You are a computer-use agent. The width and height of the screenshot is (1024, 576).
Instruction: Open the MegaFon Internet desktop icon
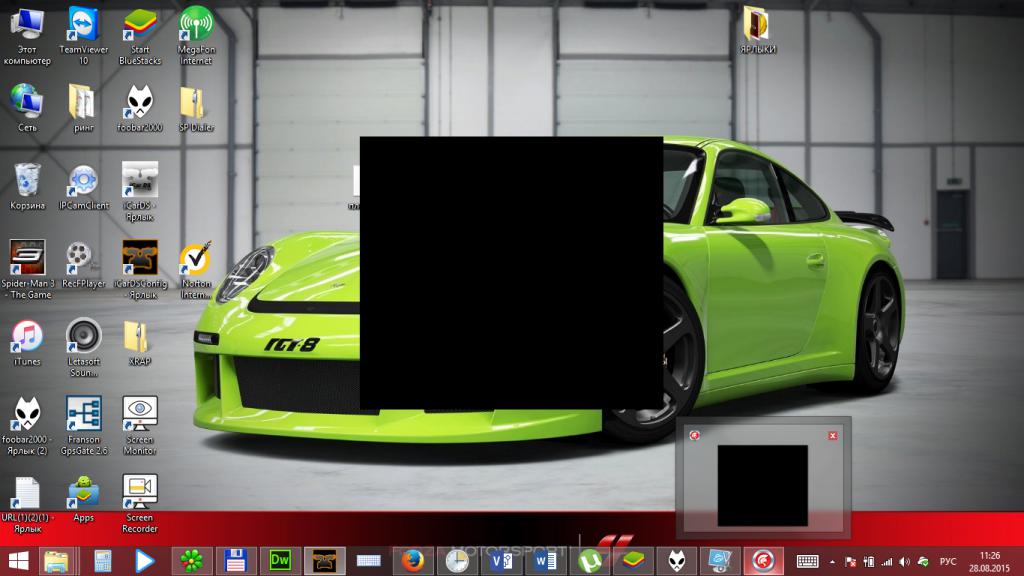pos(195,24)
